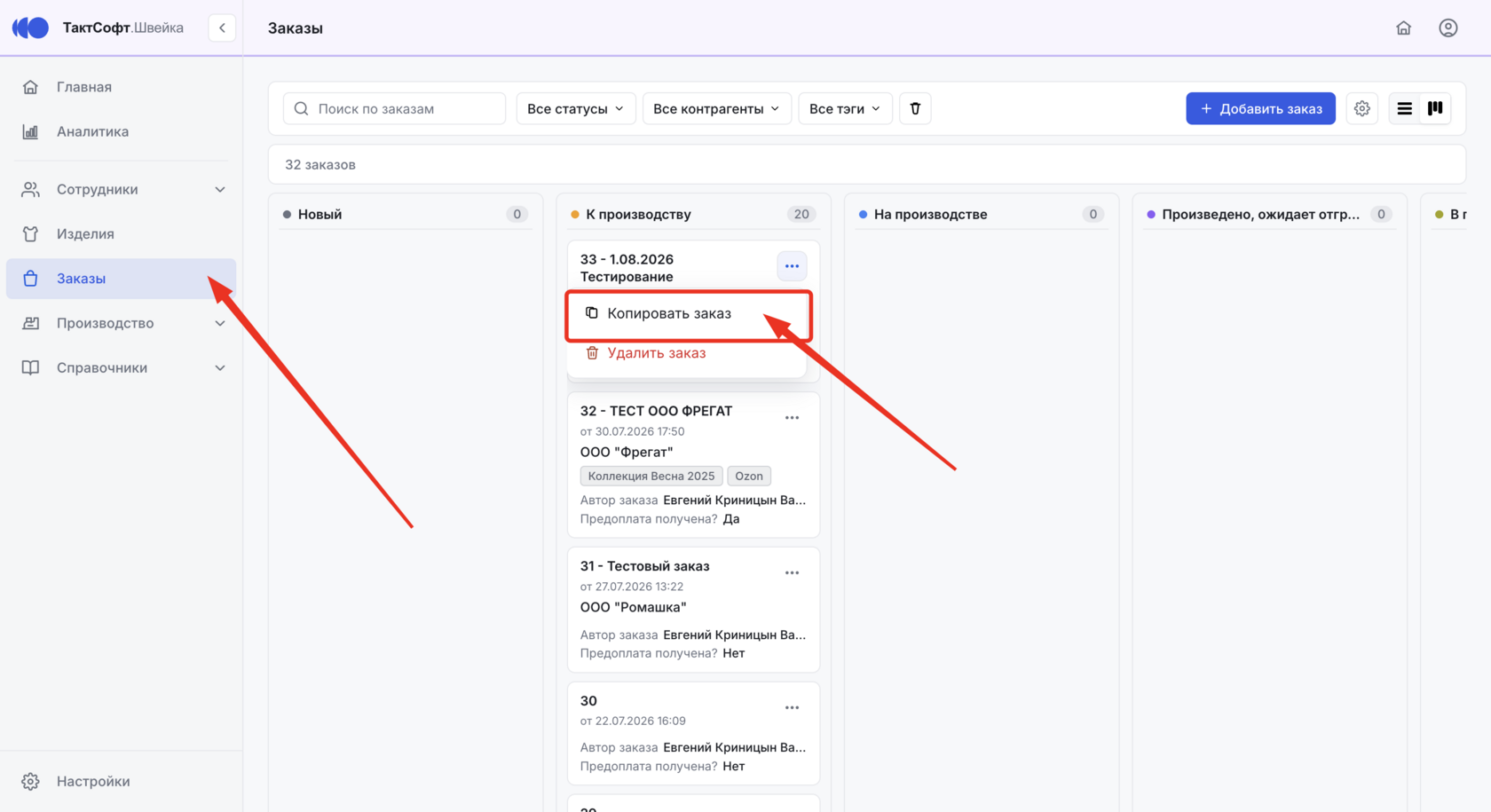1491x812 pixels.
Task: Open the user profile icon
Action: [x=1448, y=28]
